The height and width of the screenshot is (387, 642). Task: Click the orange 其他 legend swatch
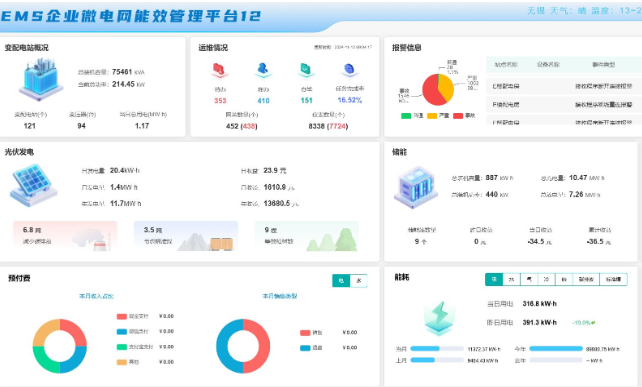coord(122,362)
